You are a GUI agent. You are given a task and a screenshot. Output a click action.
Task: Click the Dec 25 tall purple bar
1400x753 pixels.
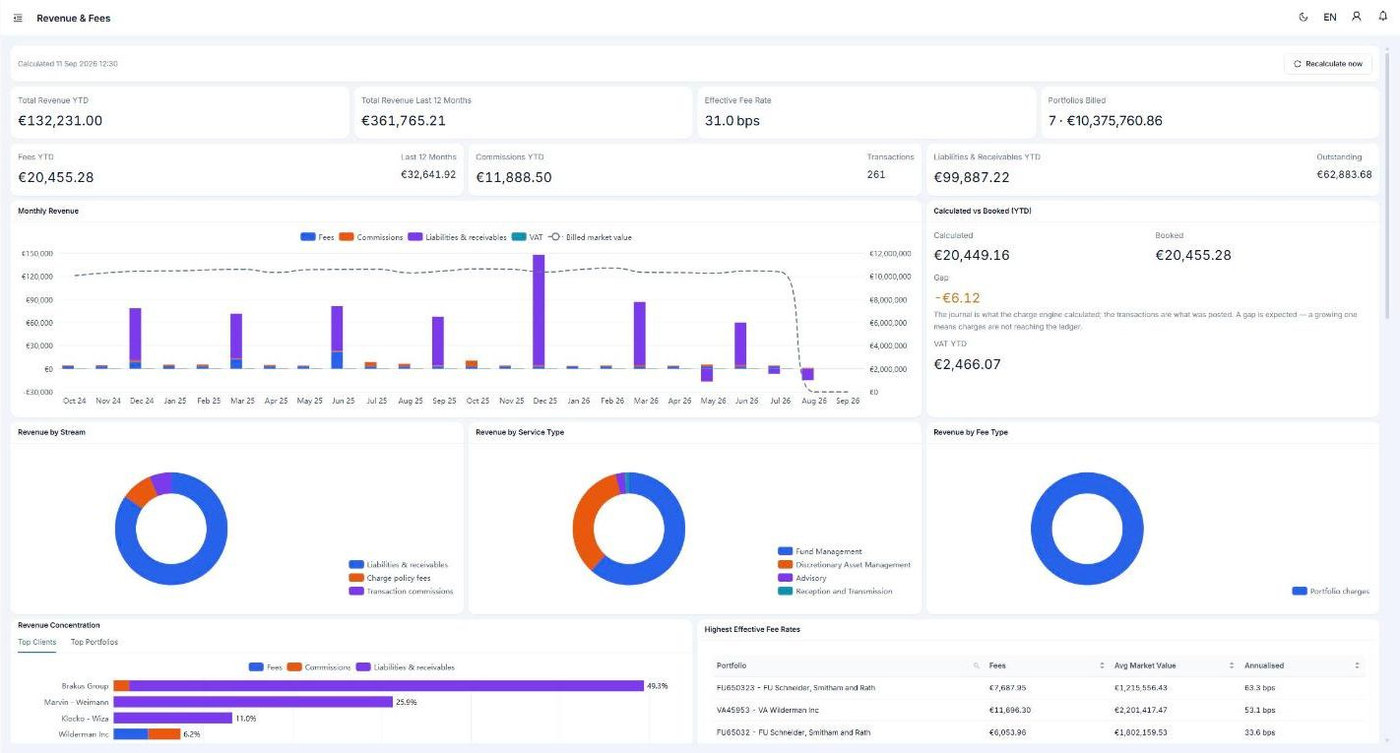point(538,311)
